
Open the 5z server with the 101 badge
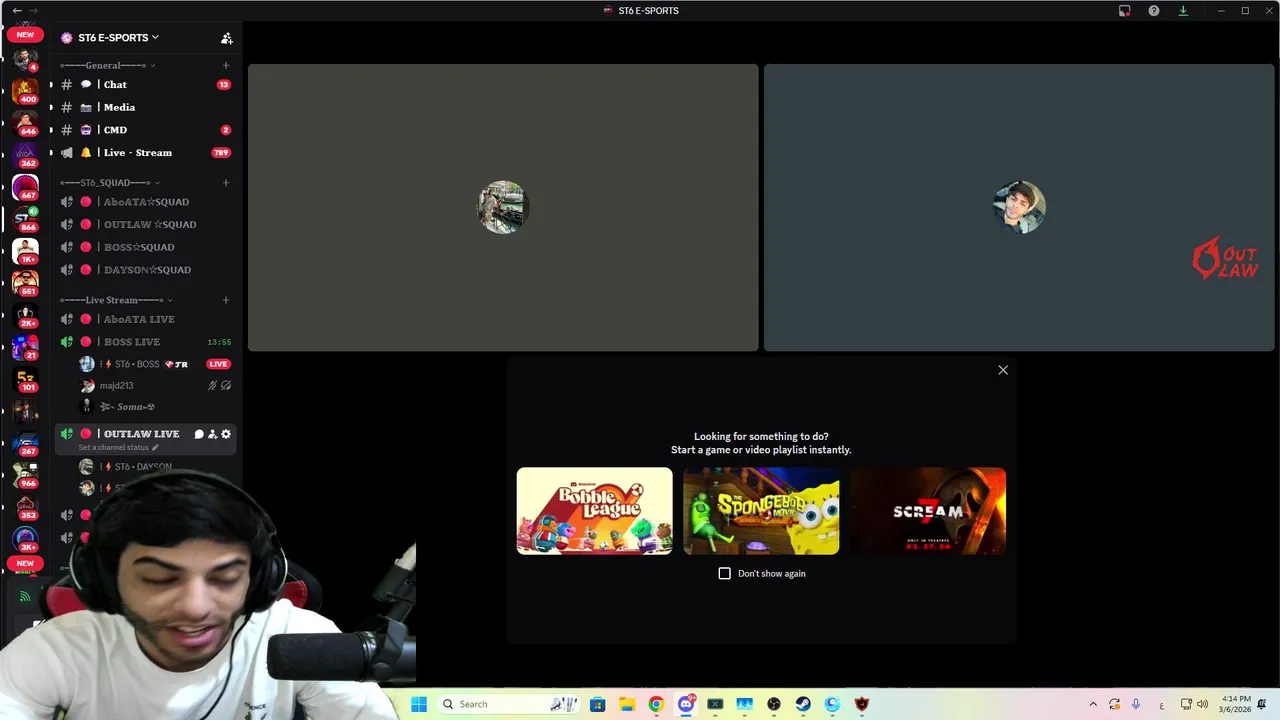point(25,379)
